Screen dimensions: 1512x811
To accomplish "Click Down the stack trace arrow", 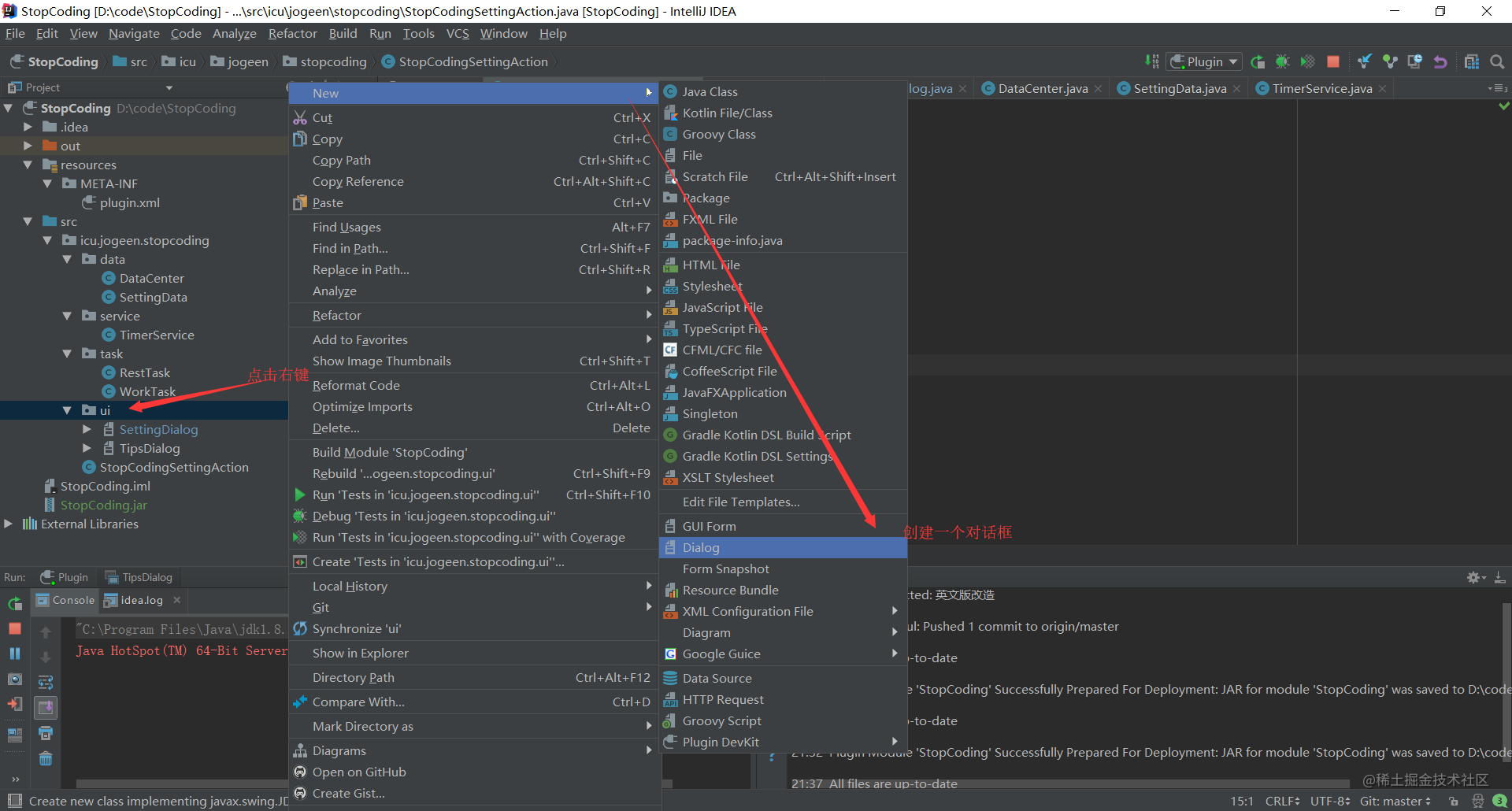I will coord(46,657).
